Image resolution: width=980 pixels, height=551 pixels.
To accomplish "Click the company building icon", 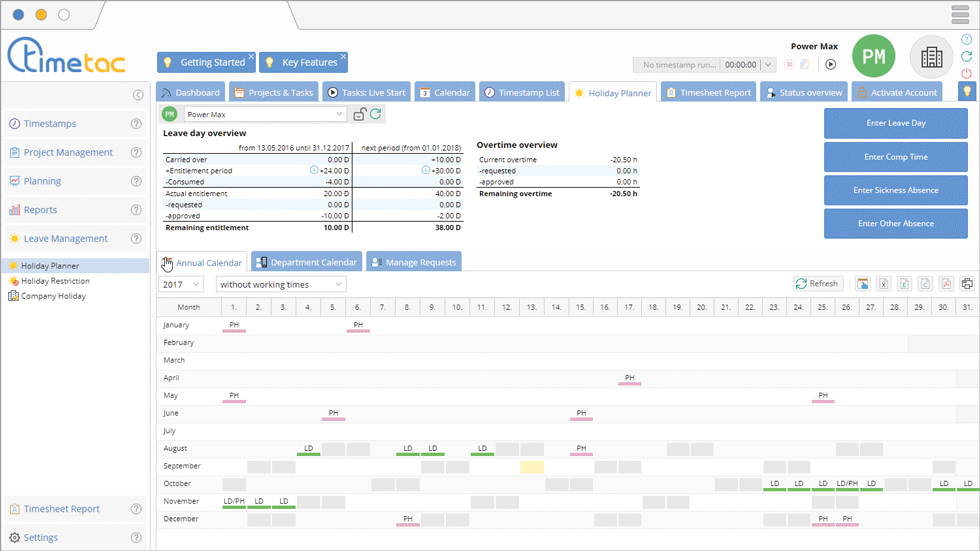I will coord(931,57).
